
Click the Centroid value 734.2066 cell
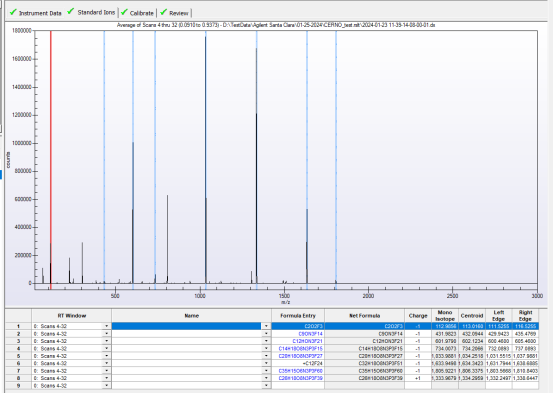[472, 348]
